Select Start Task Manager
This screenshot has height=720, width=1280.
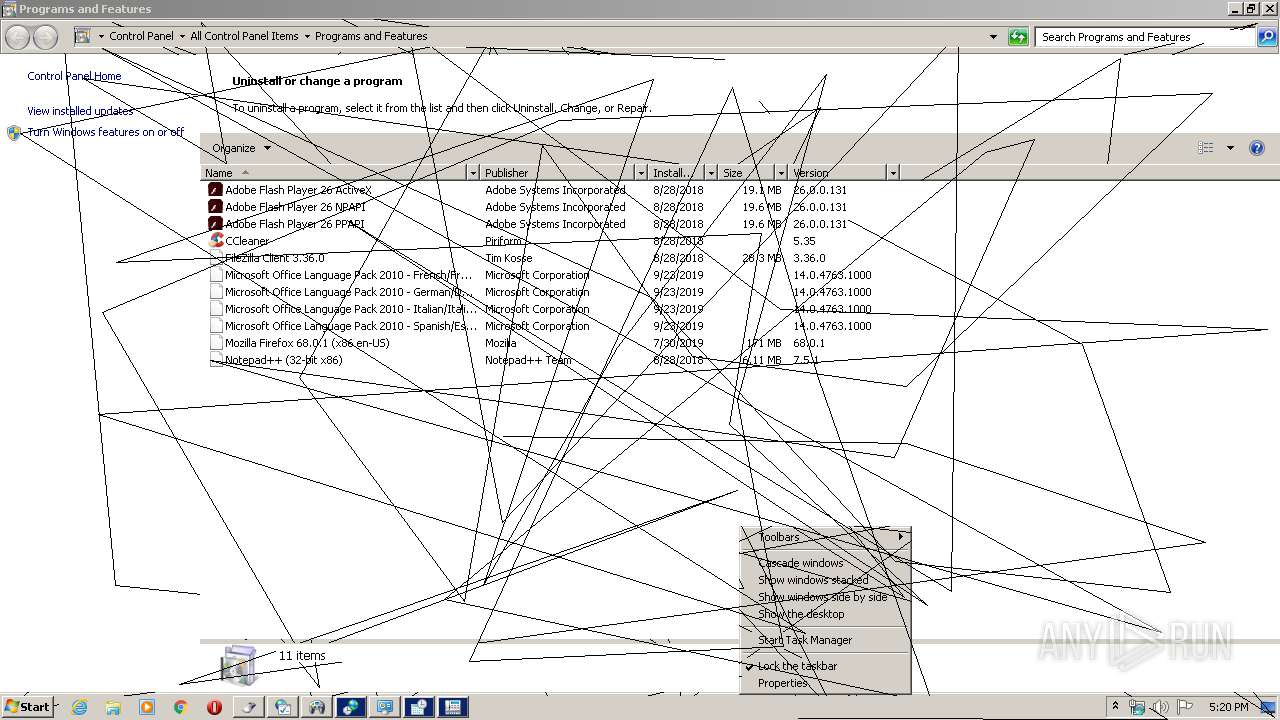point(825,640)
